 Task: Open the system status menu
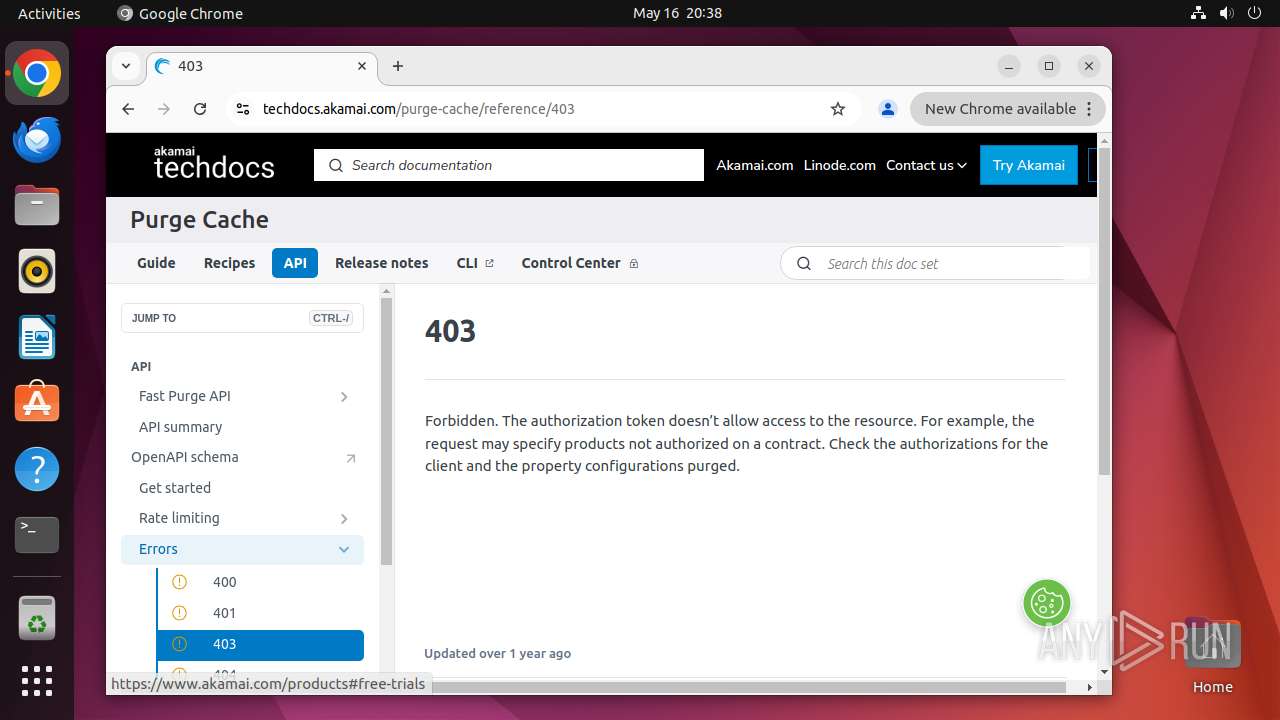[x=1226, y=13]
